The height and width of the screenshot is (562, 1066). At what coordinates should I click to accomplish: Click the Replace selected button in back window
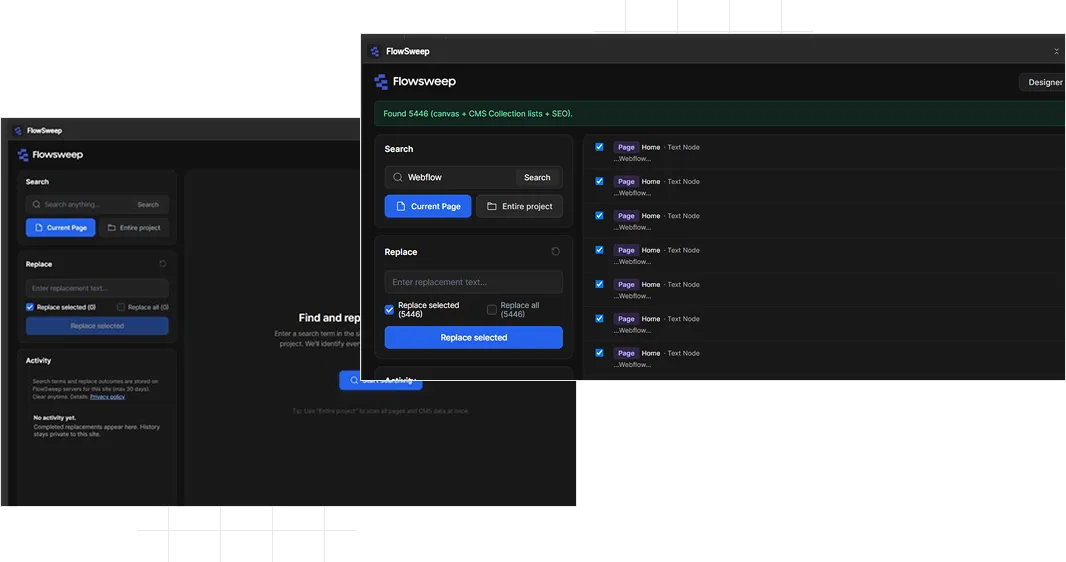97,326
